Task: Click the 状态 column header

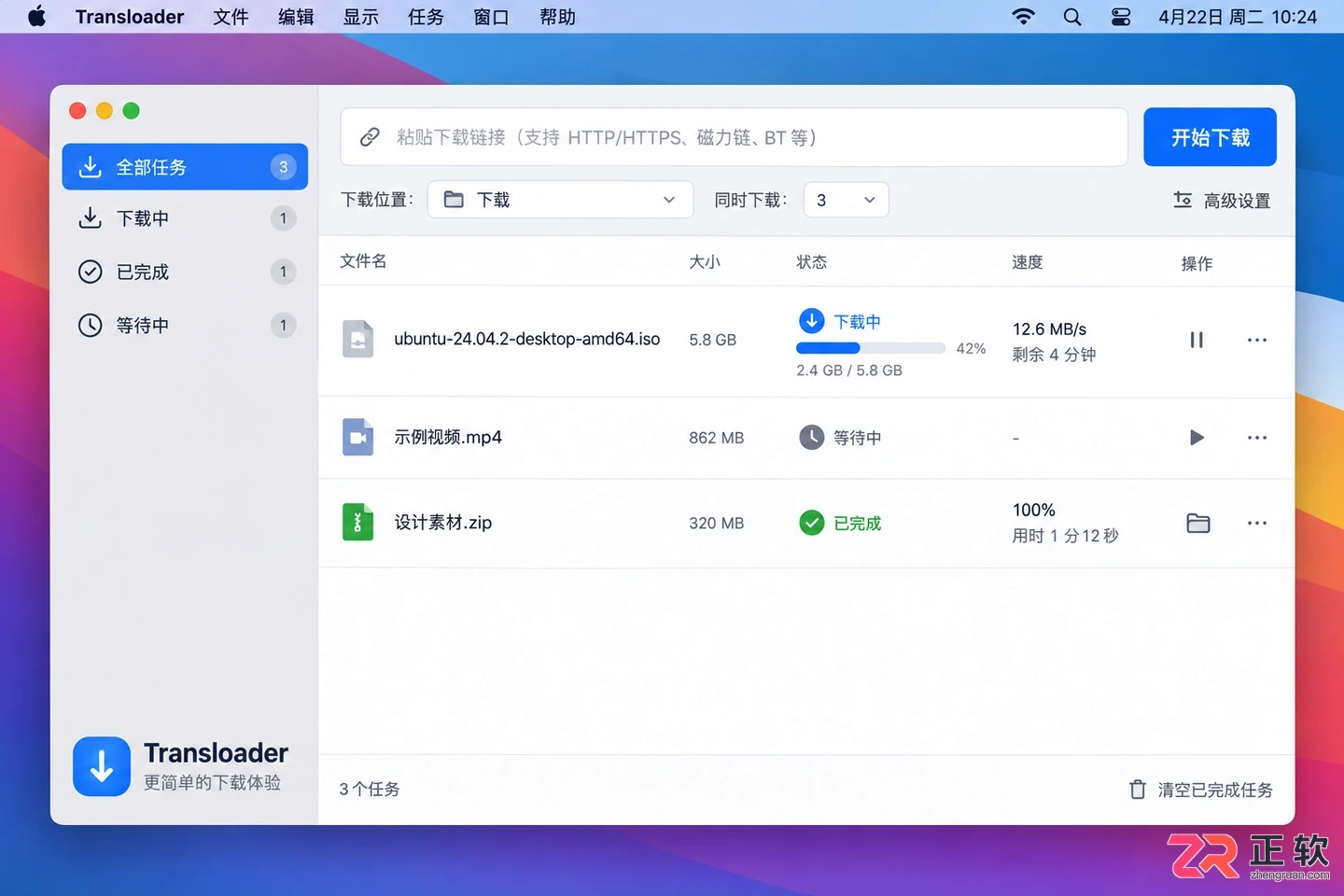Action: [811, 262]
